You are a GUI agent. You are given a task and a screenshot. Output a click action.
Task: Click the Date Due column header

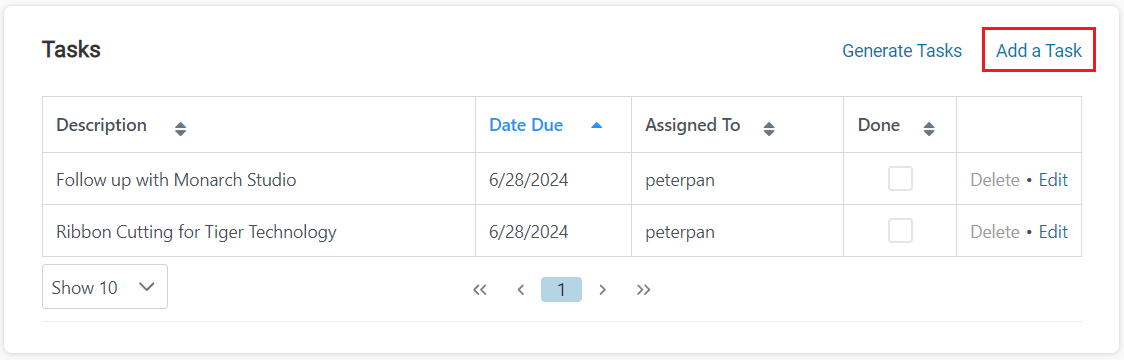coord(526,125)
